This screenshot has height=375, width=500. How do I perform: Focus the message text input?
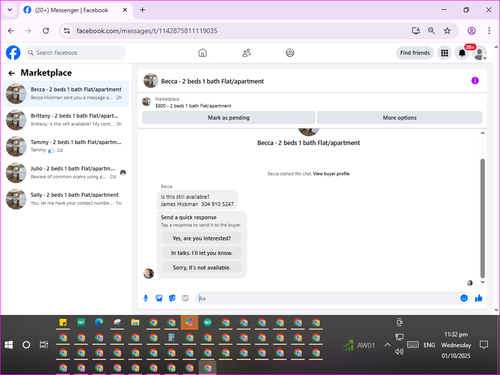pos(328,298)
